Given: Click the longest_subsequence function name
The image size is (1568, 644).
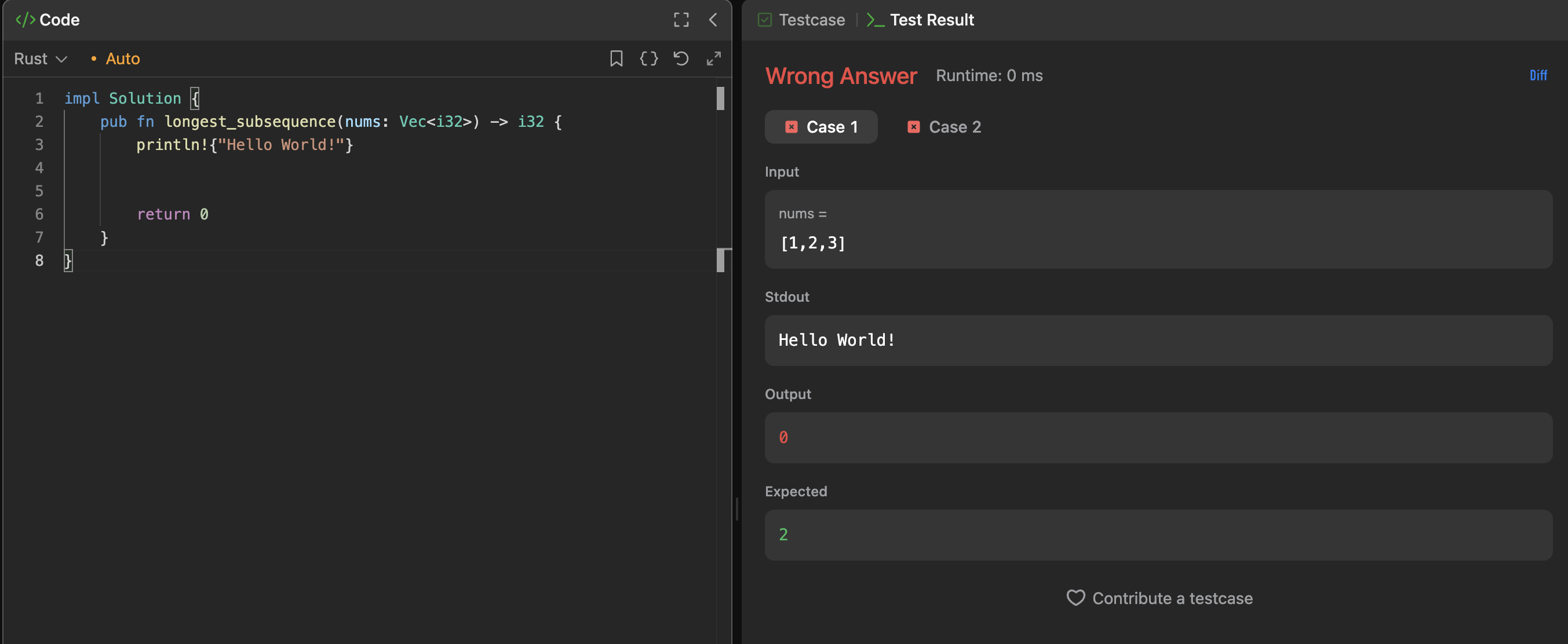Looking at the screenshot, I should click(250, 122).
